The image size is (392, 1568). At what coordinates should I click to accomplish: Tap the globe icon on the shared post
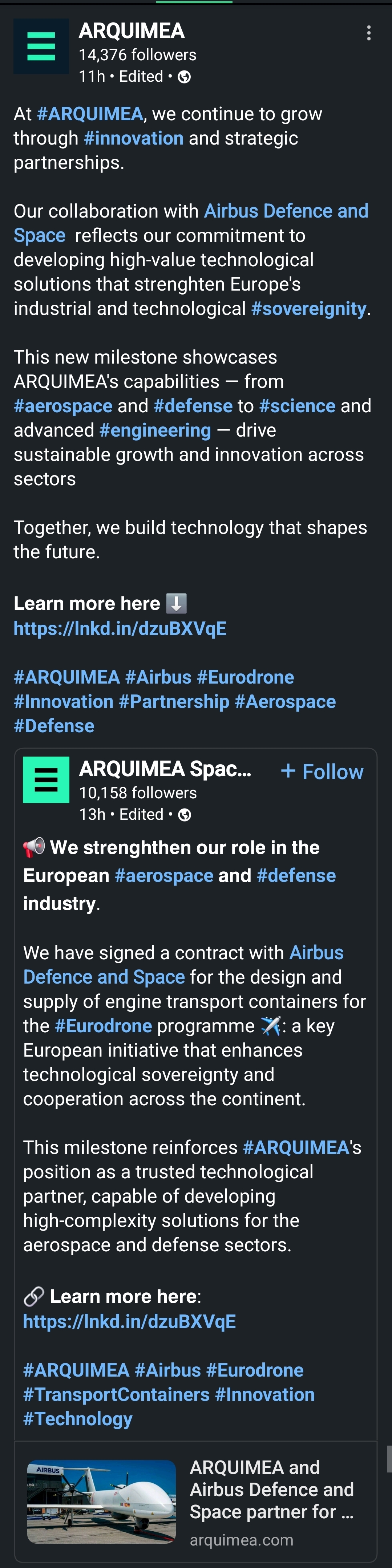185,815
